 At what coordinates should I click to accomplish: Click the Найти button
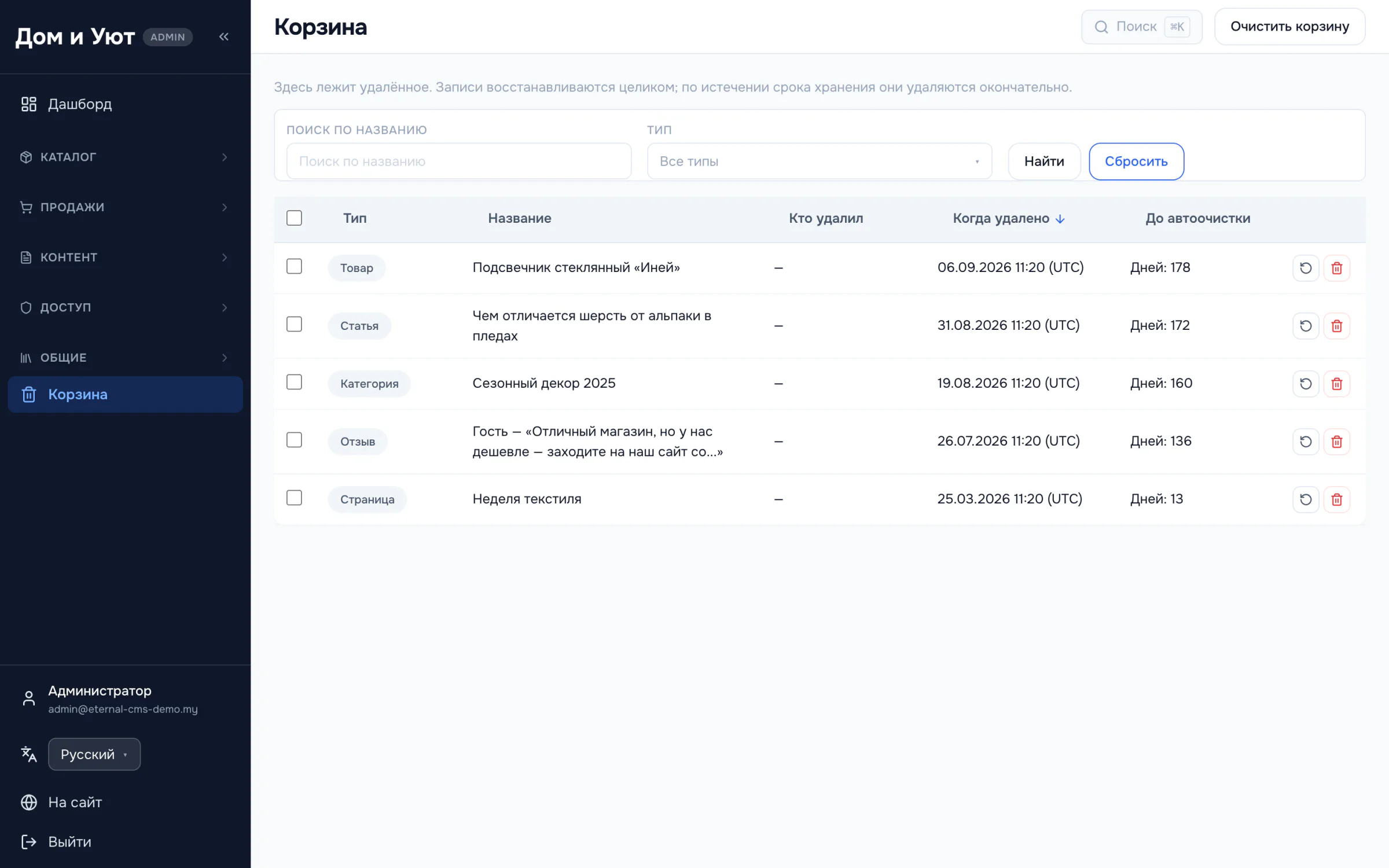(1044, 161)
